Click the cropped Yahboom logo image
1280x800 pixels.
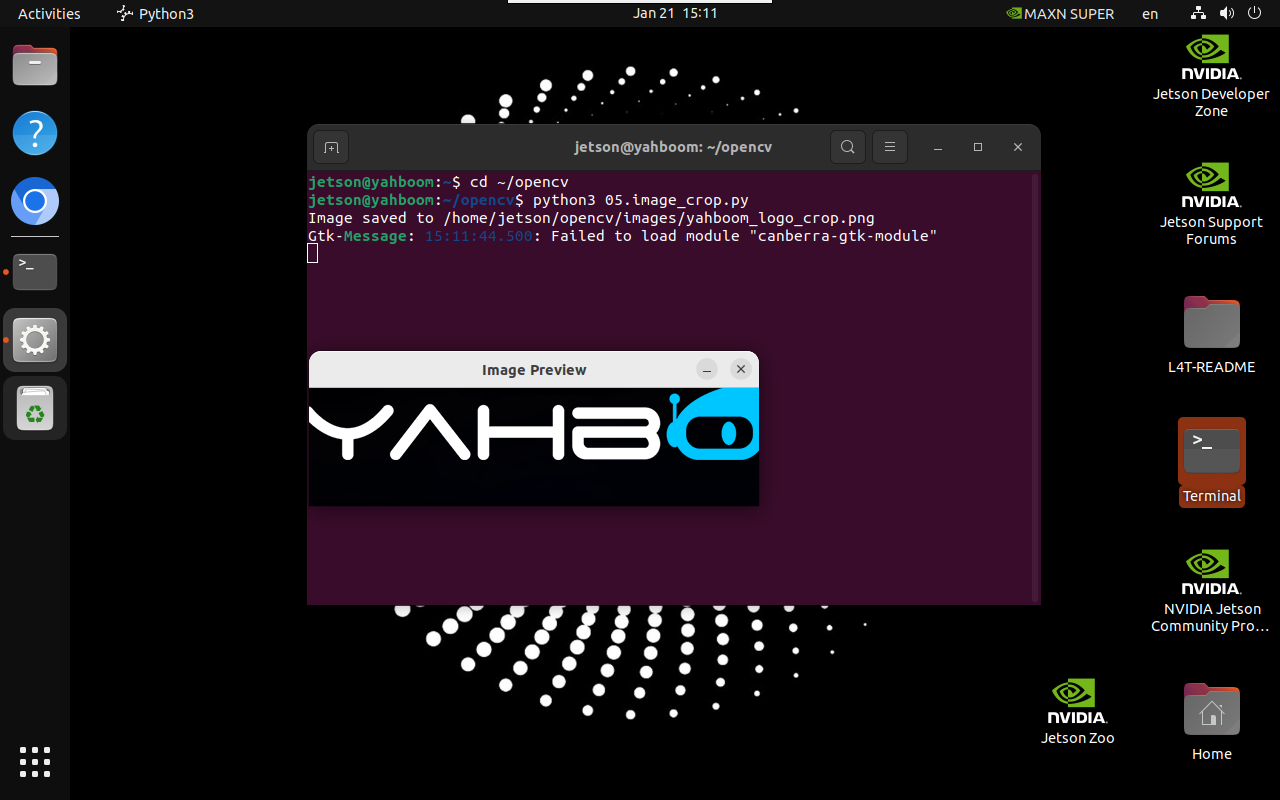[x=534, y=447]
